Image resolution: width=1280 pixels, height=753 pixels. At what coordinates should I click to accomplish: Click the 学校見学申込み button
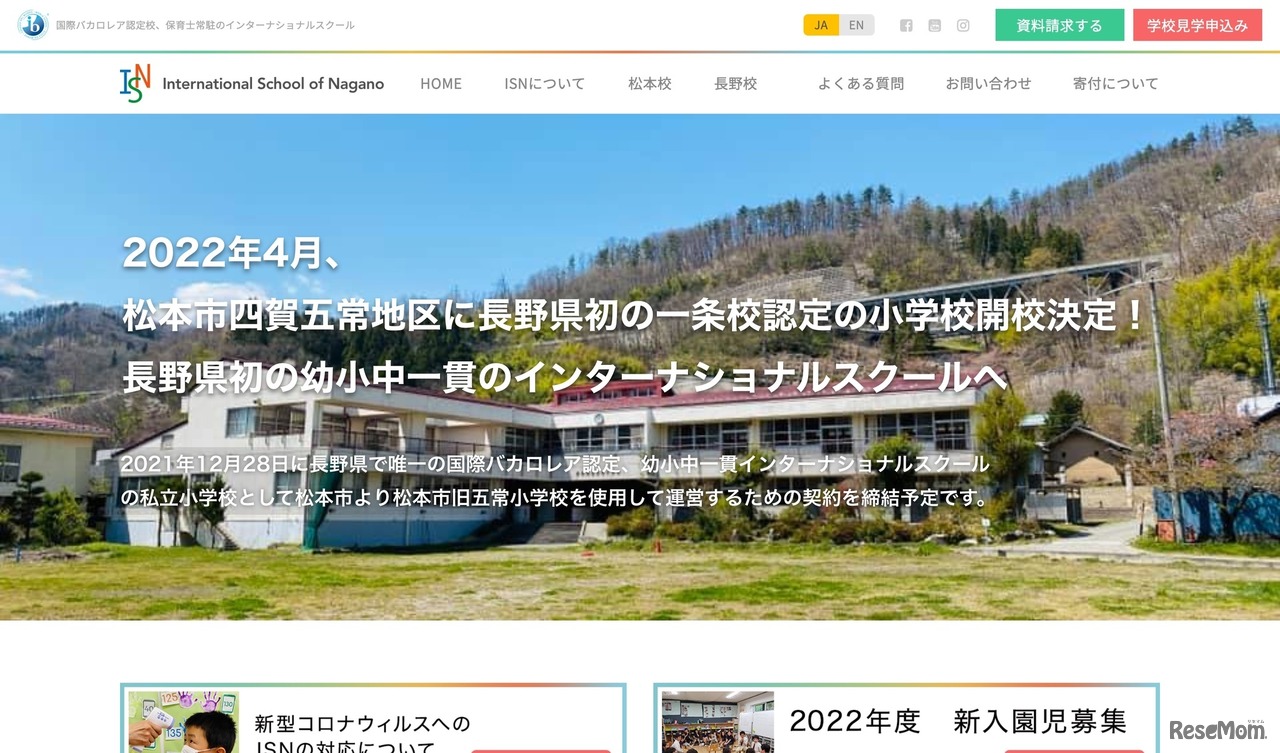click(x=1197, y=25)
